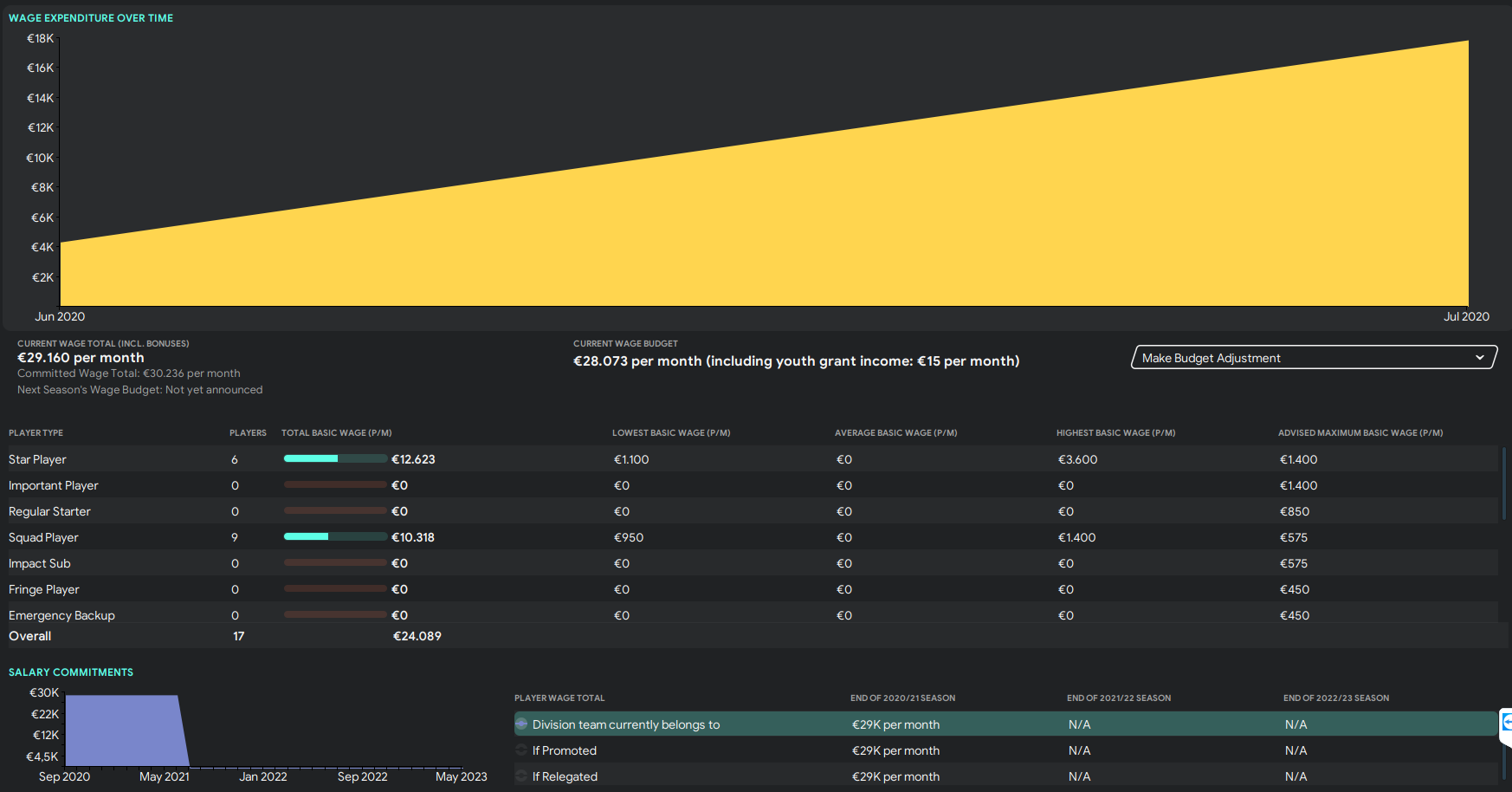Select the 'If Relegated' radio option
The height and width of the screenshot is (792, 1512).
(x=521, y=776)
